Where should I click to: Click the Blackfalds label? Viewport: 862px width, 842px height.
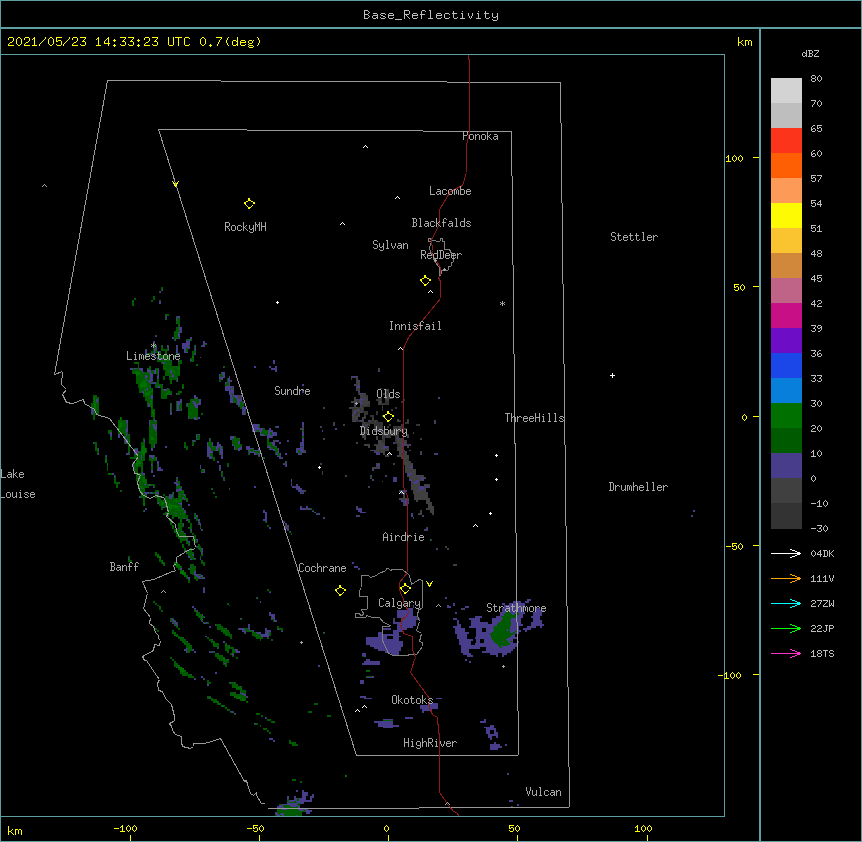tap(441, 223)
